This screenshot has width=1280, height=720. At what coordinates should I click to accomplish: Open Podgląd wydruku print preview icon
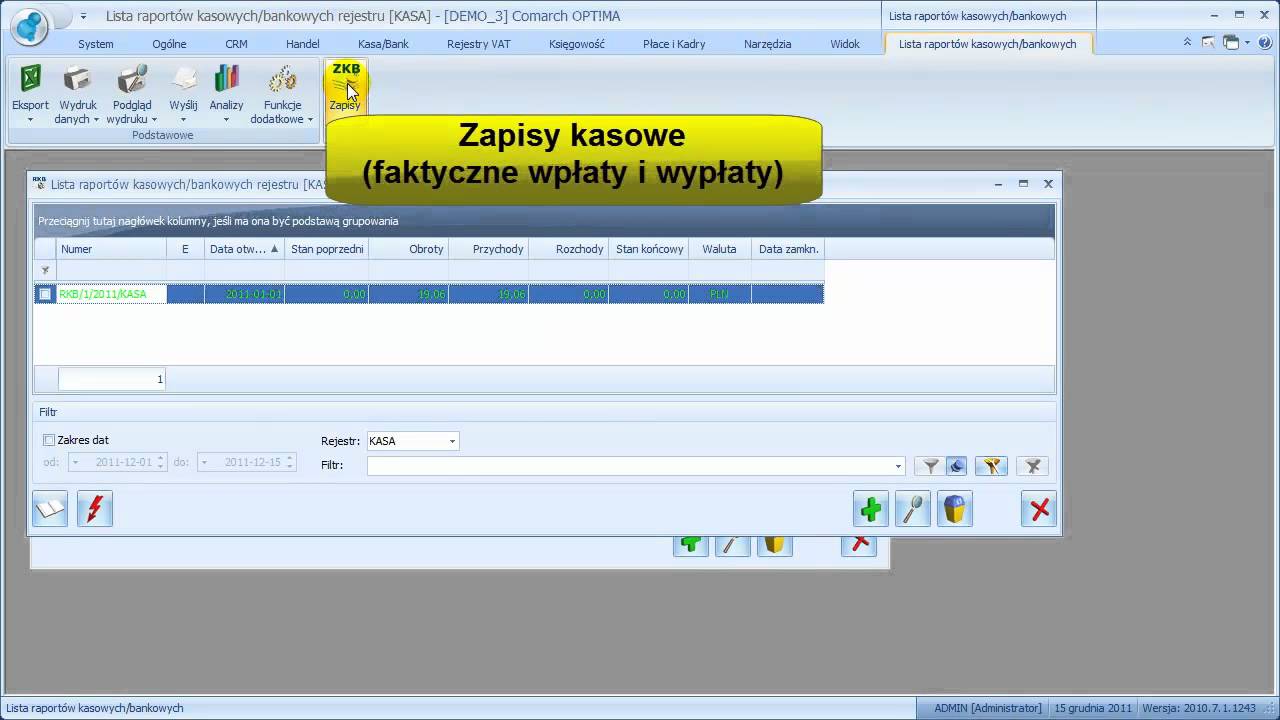132,79
